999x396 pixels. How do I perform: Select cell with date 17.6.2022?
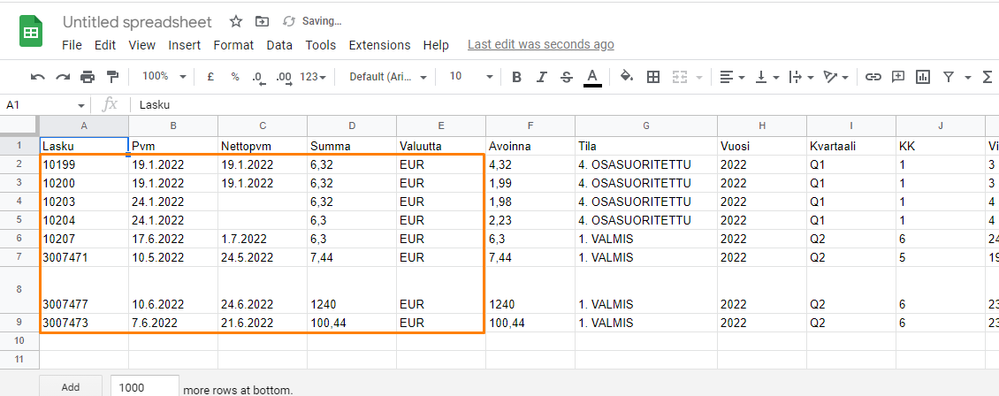click(x=173, y=239)
